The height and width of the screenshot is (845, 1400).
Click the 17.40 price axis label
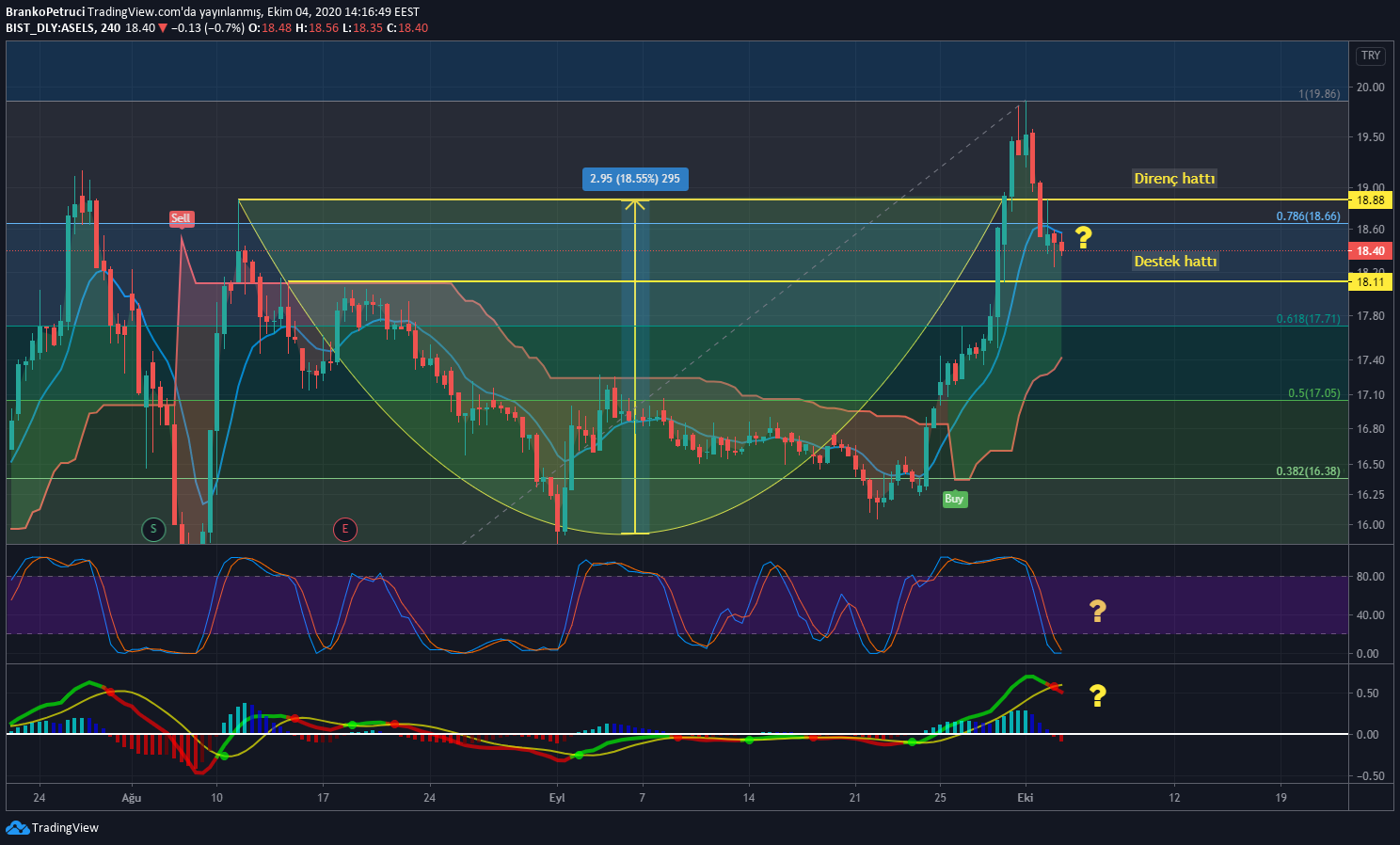tap(1370, 360)
